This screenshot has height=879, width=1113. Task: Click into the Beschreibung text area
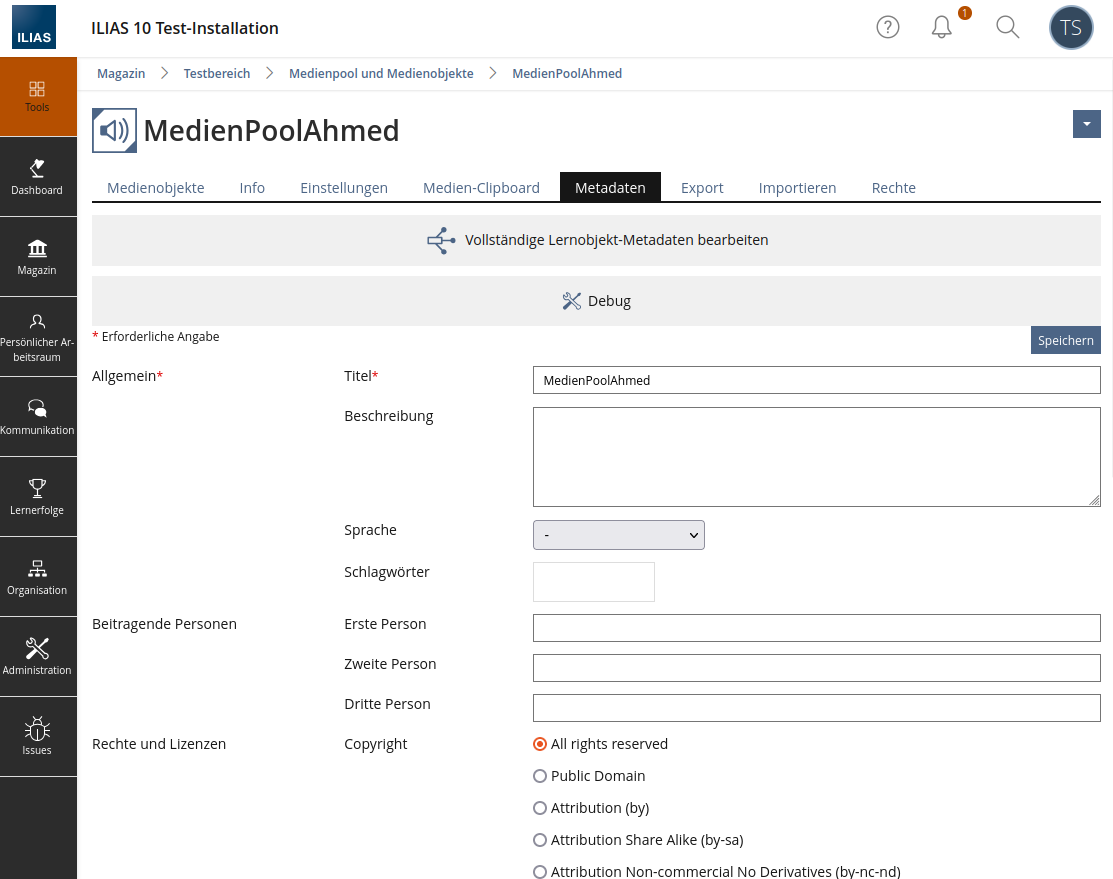click(x=816, y=456)
